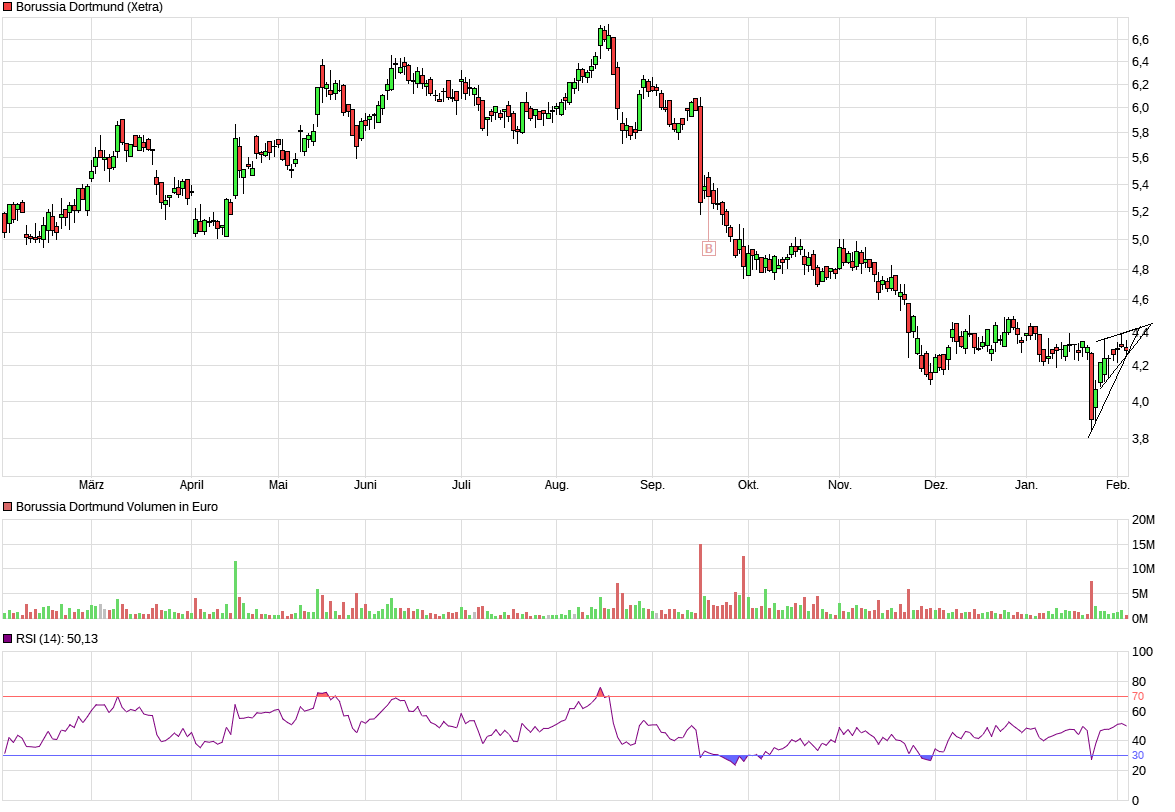Click the tall green volume bar in April
Screen dimensions: 1175x812
[x=235, y=590]
